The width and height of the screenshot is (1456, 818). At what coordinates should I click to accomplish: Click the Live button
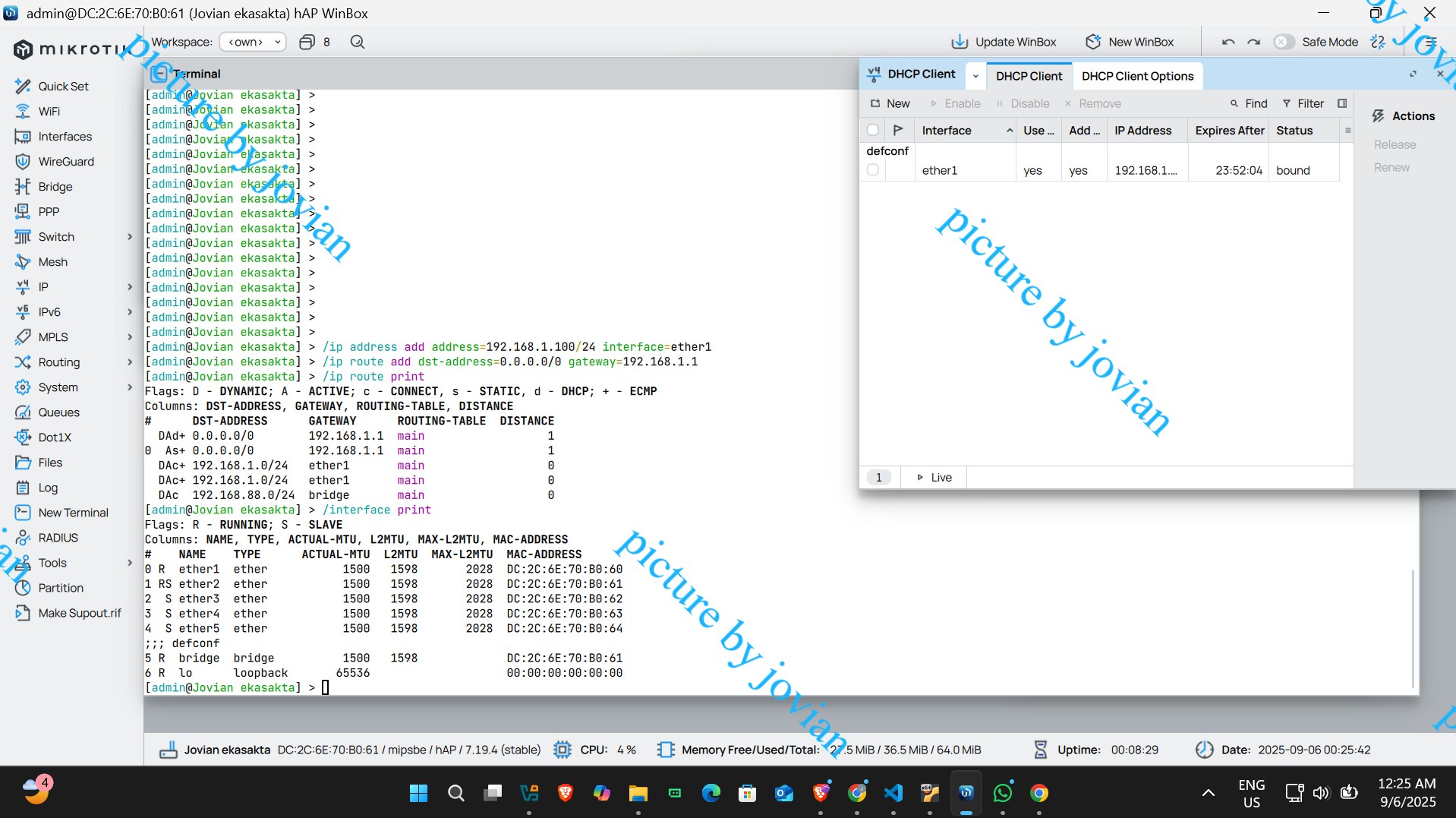pos(934,478)
